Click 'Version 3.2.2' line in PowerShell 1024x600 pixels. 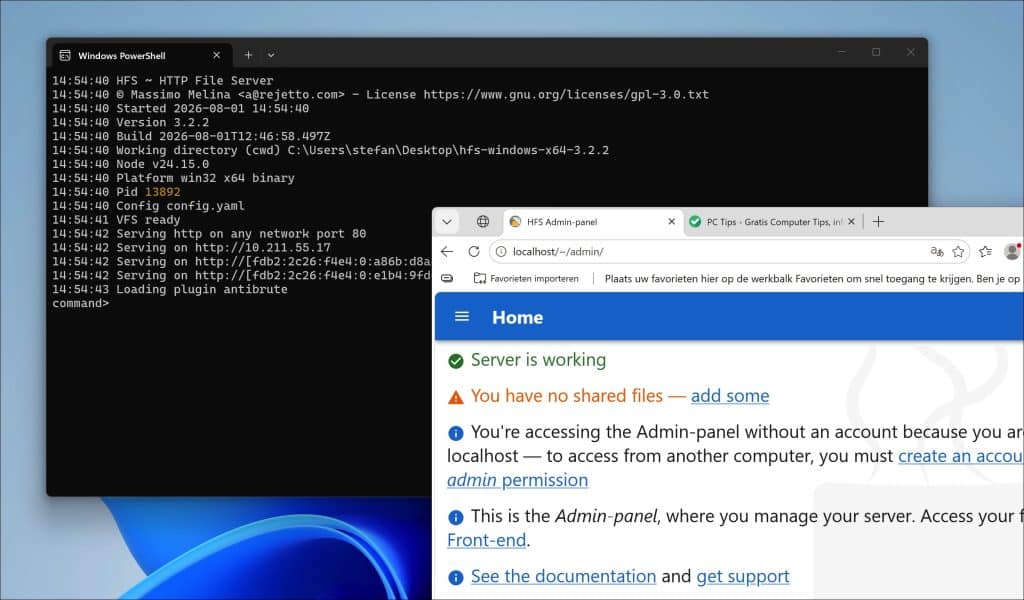coord(131,122)
